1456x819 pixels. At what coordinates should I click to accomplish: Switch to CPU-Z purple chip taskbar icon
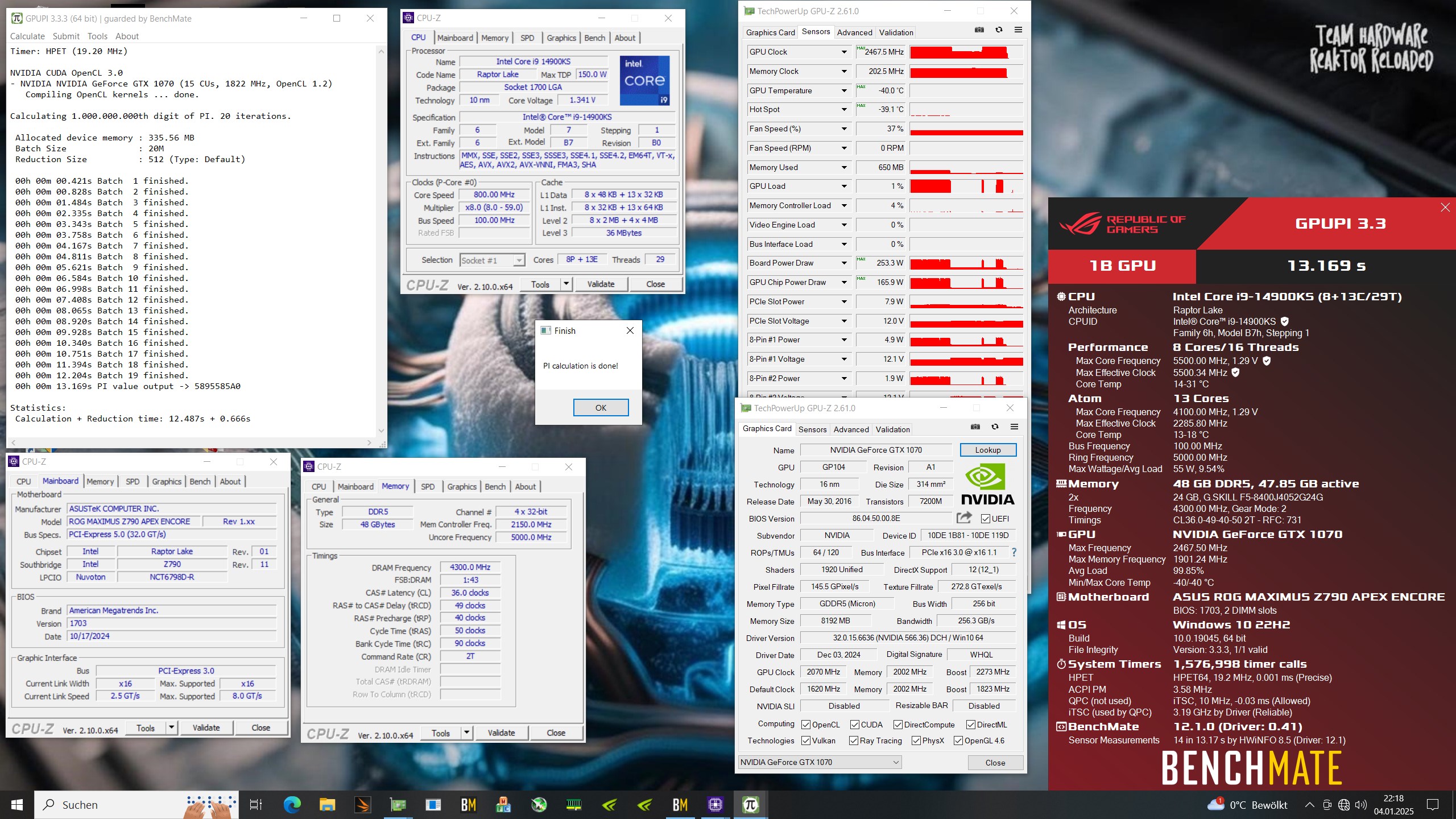(x=715, y=805)
